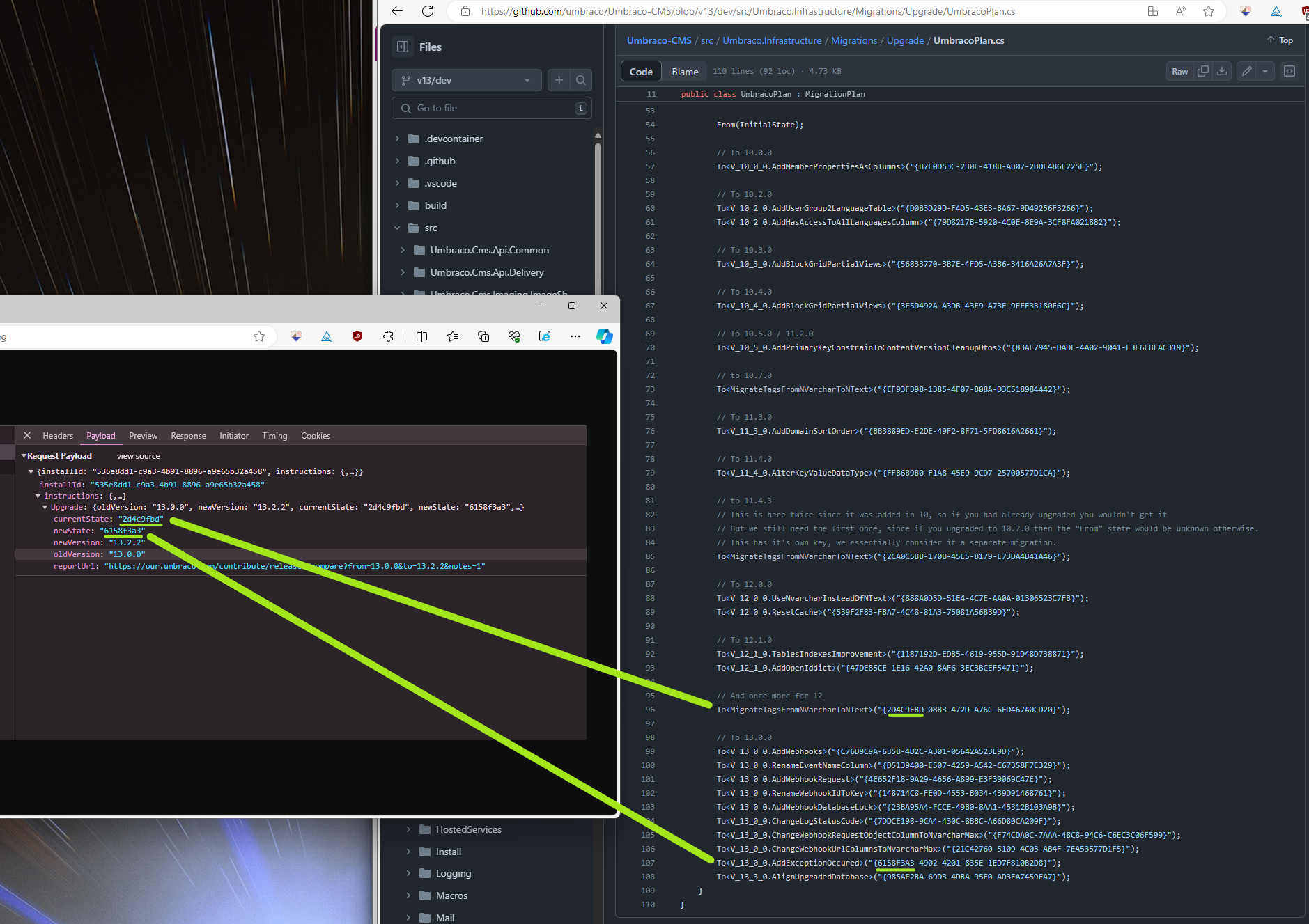
Task: Open settings and more ellipsis menu
Action: point(575,336)
